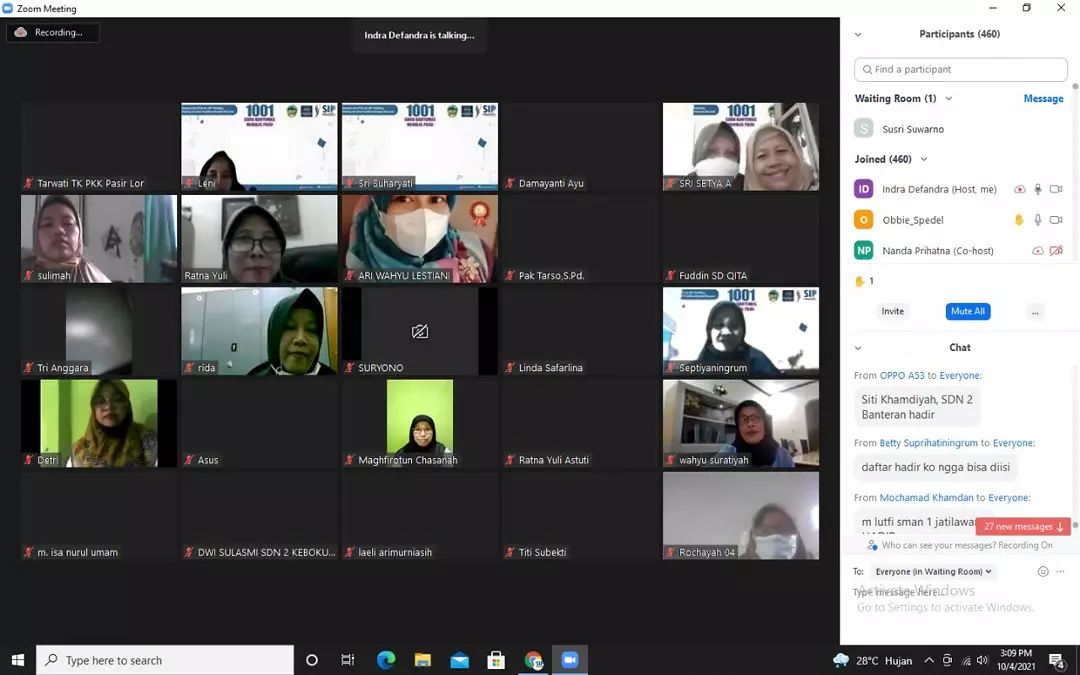The width and height of the screenshot is (1080, 675).
Task: Open the emoji picker in chat
Action: [x=1043, y=572]
